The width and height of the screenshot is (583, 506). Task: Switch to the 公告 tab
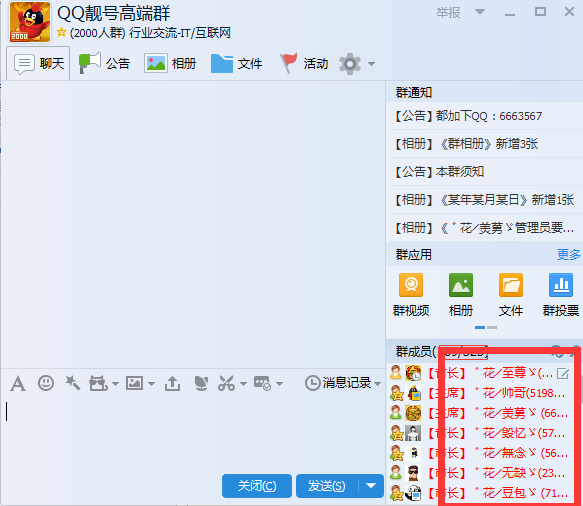[104, 63]
